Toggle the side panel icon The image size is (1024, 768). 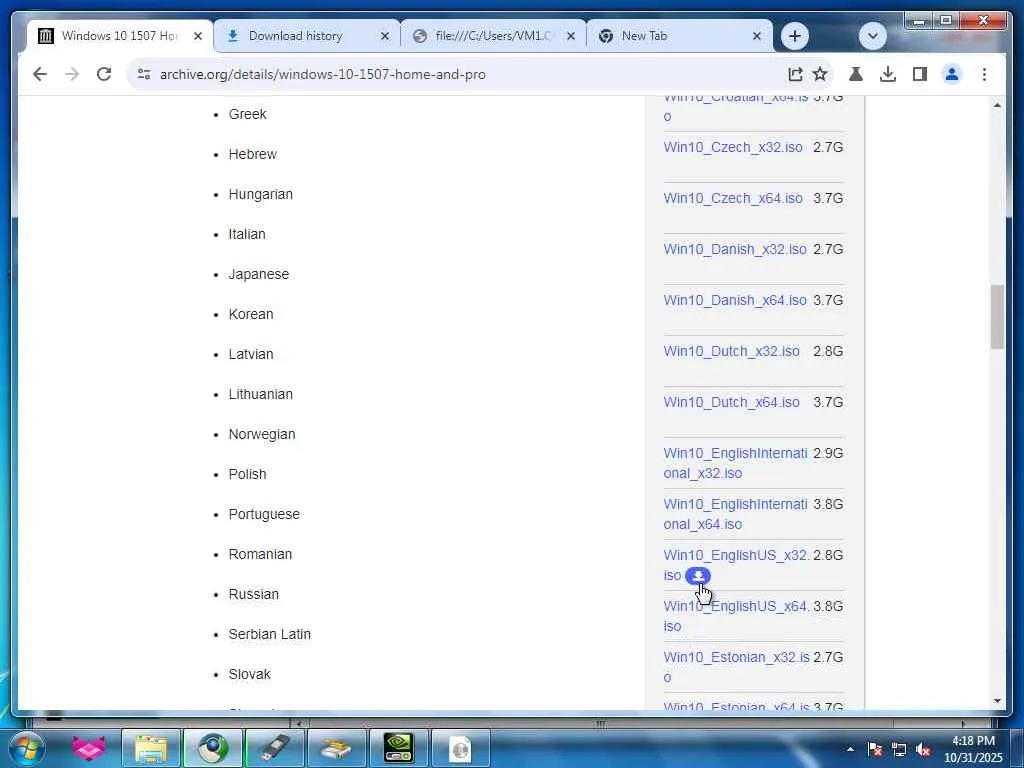point(920,74)
